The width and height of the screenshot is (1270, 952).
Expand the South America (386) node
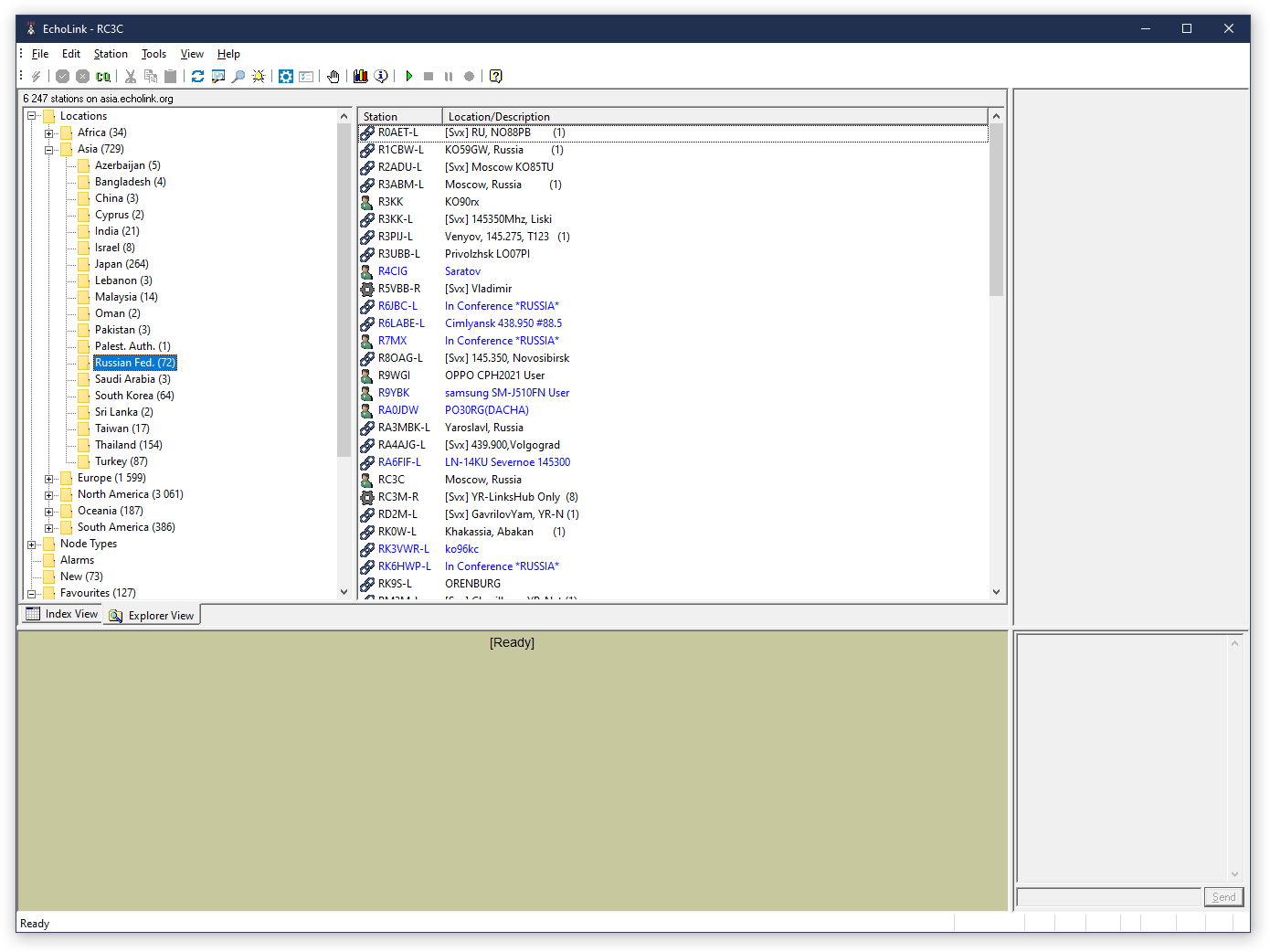click(49, 528)
